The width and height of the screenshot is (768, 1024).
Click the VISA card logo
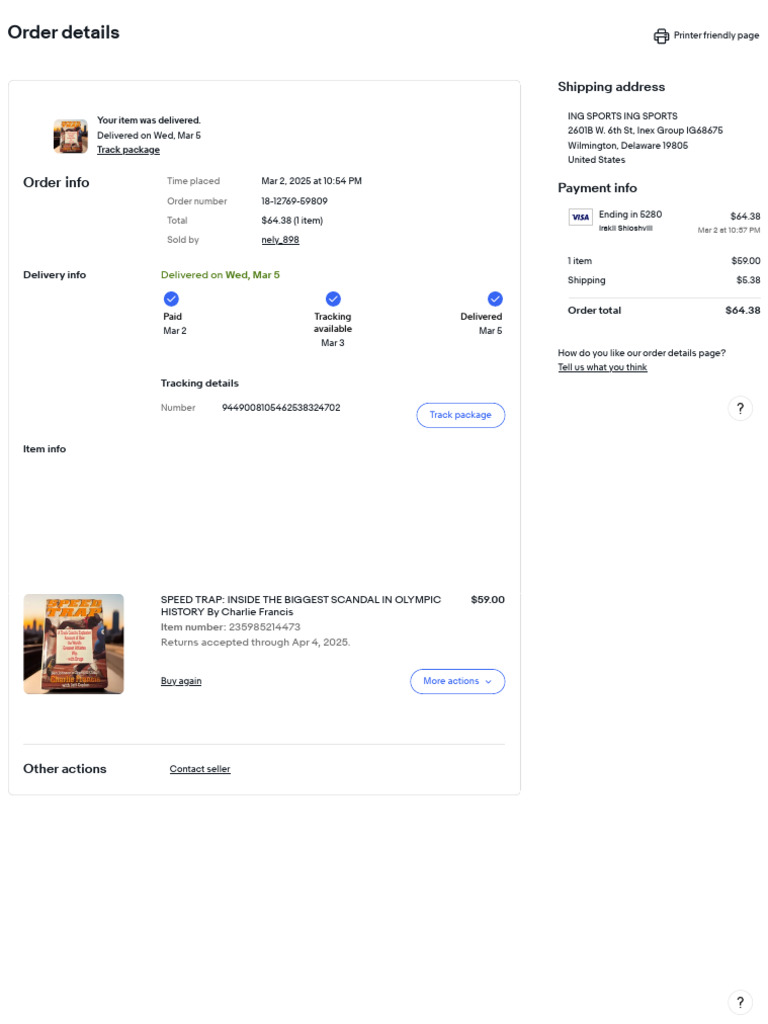(x=580, y=217)
